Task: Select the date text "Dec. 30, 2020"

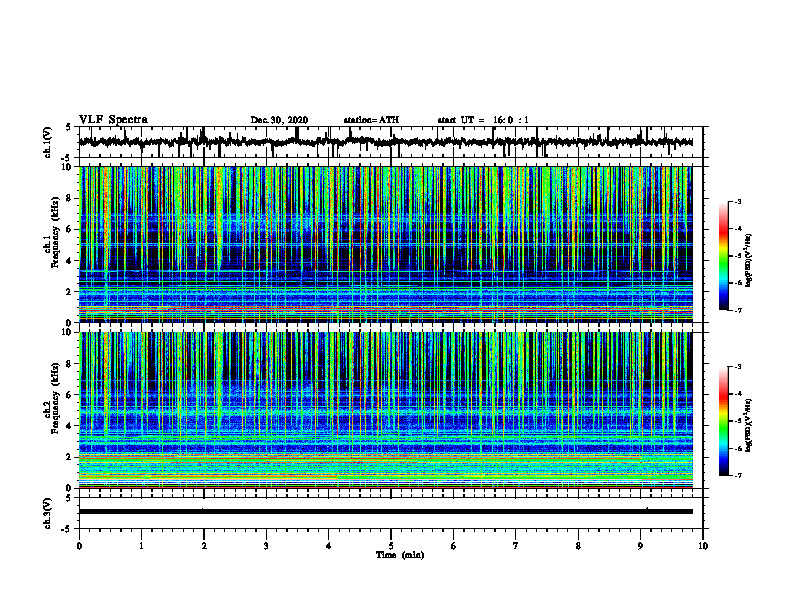Action: click(279, 120)
